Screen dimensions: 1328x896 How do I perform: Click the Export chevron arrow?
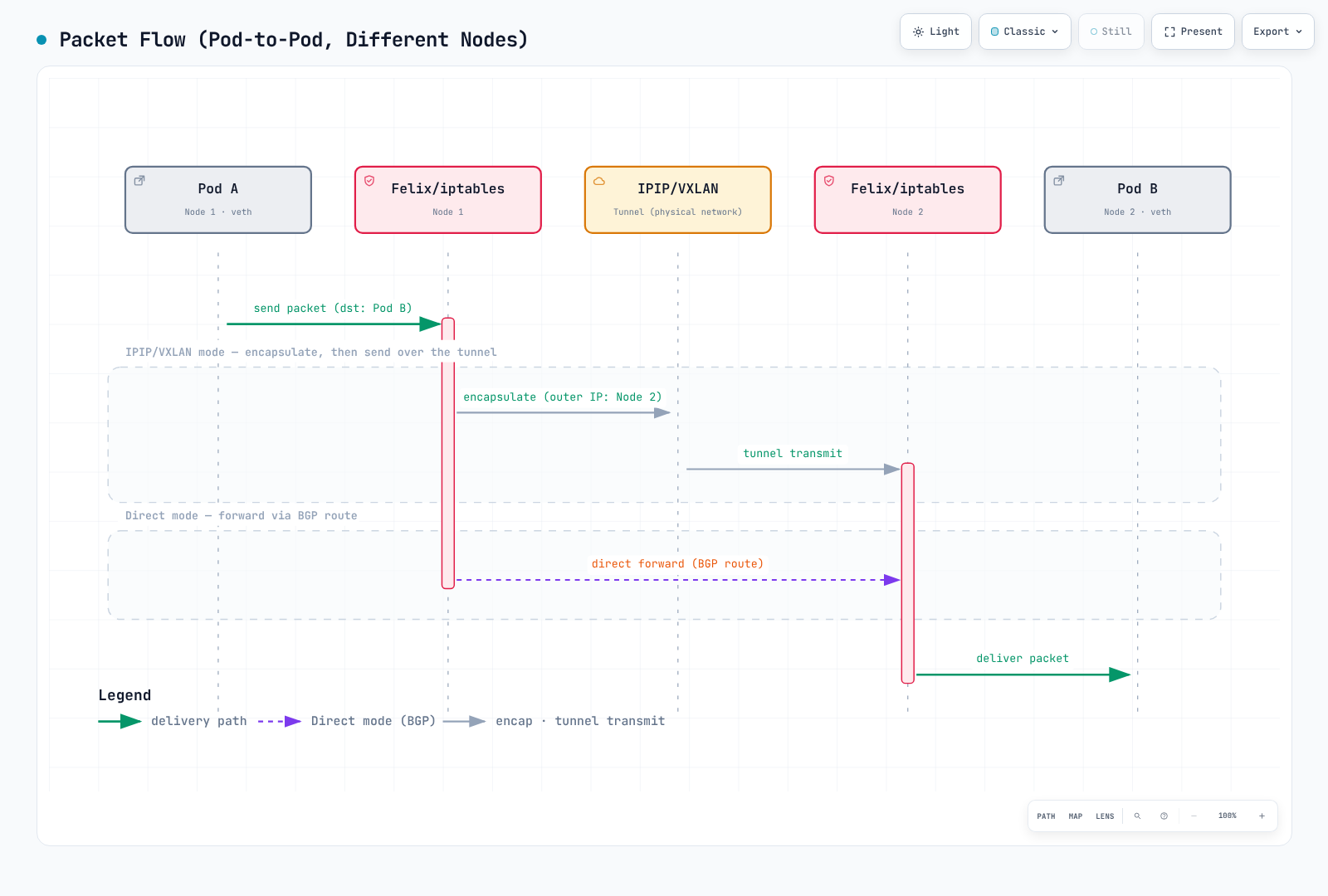click(1299, 32)
